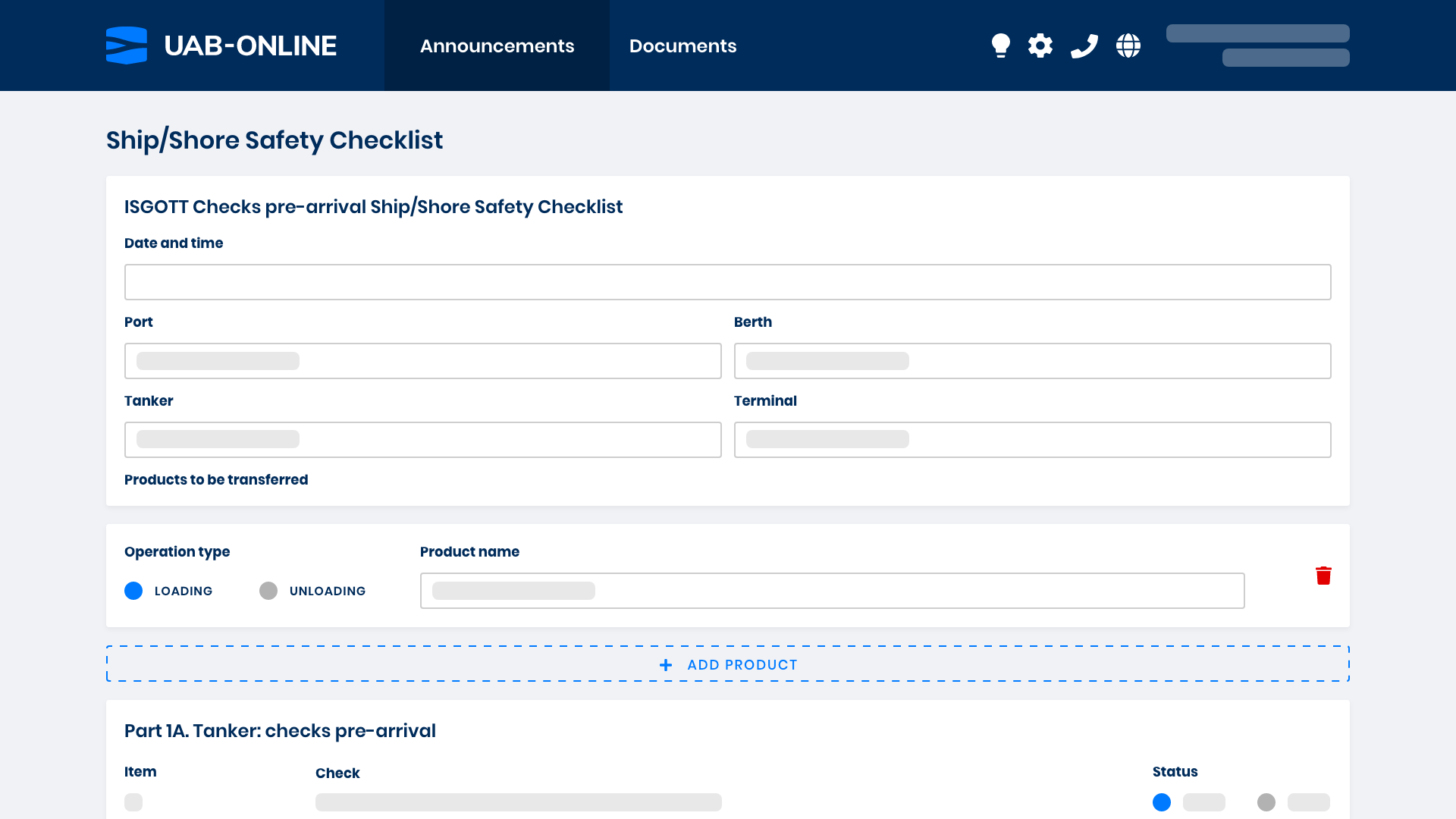The width and height of the screenshot is (1456, 819).
Task: Open the Documents tab
Action: (x=682, y=45)
